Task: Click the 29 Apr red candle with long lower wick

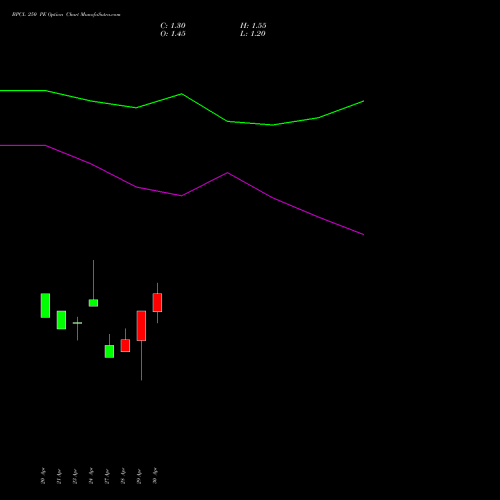Action: coord(141,326)
